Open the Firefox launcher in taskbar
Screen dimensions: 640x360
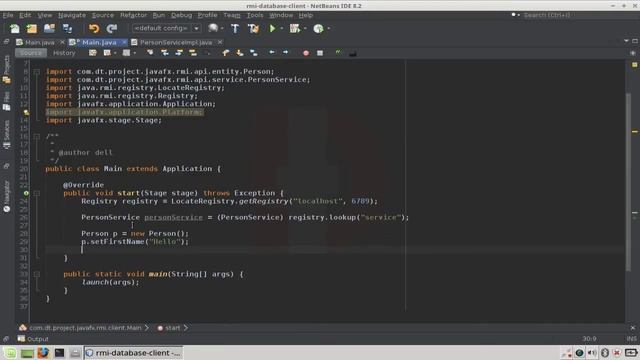pos(43,353)
